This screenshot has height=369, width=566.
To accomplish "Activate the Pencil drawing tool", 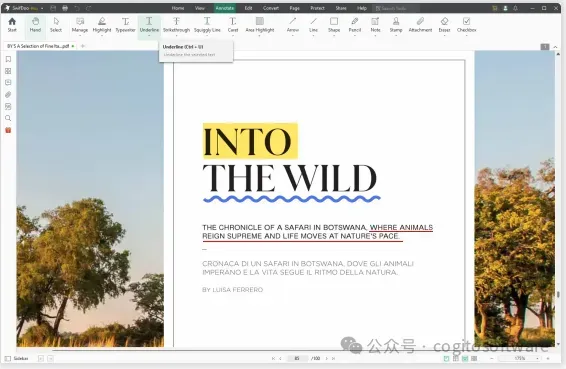I will 354,25.
